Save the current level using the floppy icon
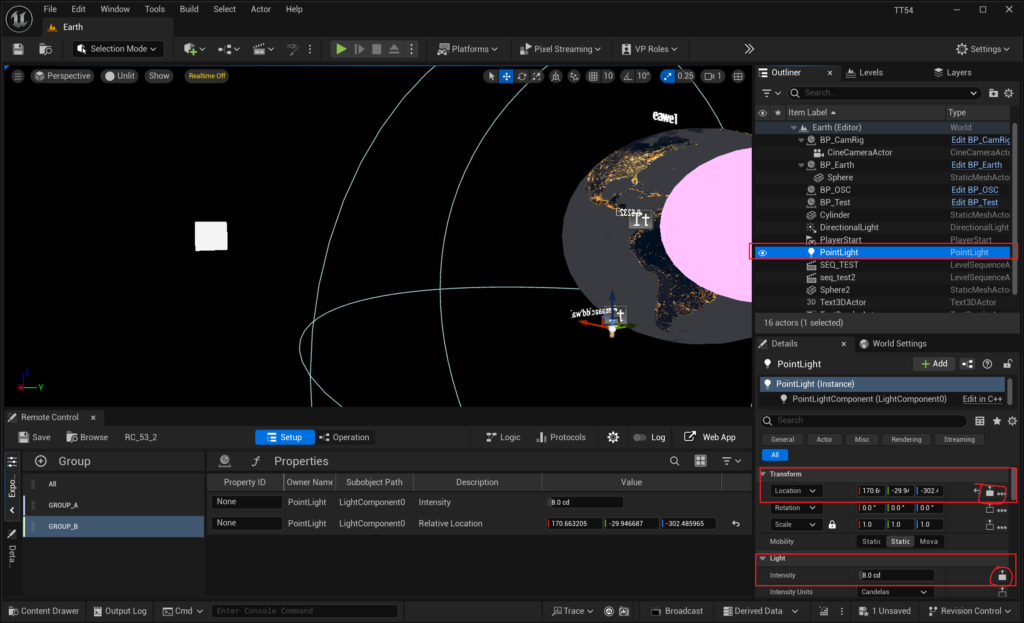Viewport: 1024px width, 623px height. tap(18, 49)
